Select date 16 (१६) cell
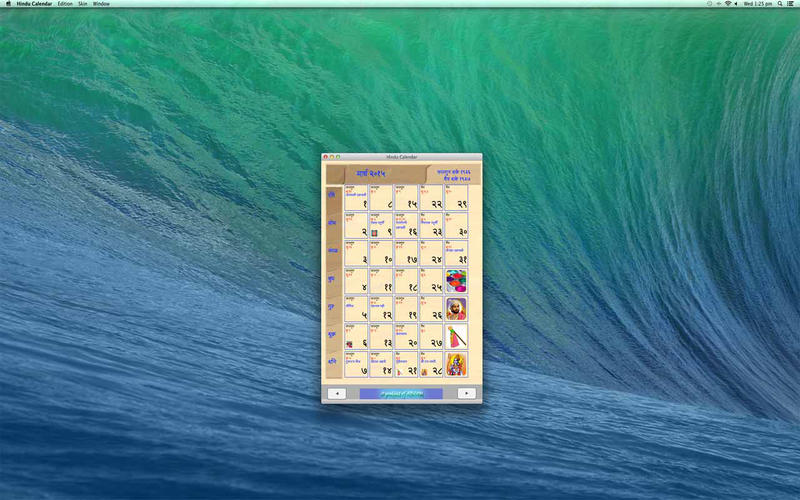 pos(406,225)
